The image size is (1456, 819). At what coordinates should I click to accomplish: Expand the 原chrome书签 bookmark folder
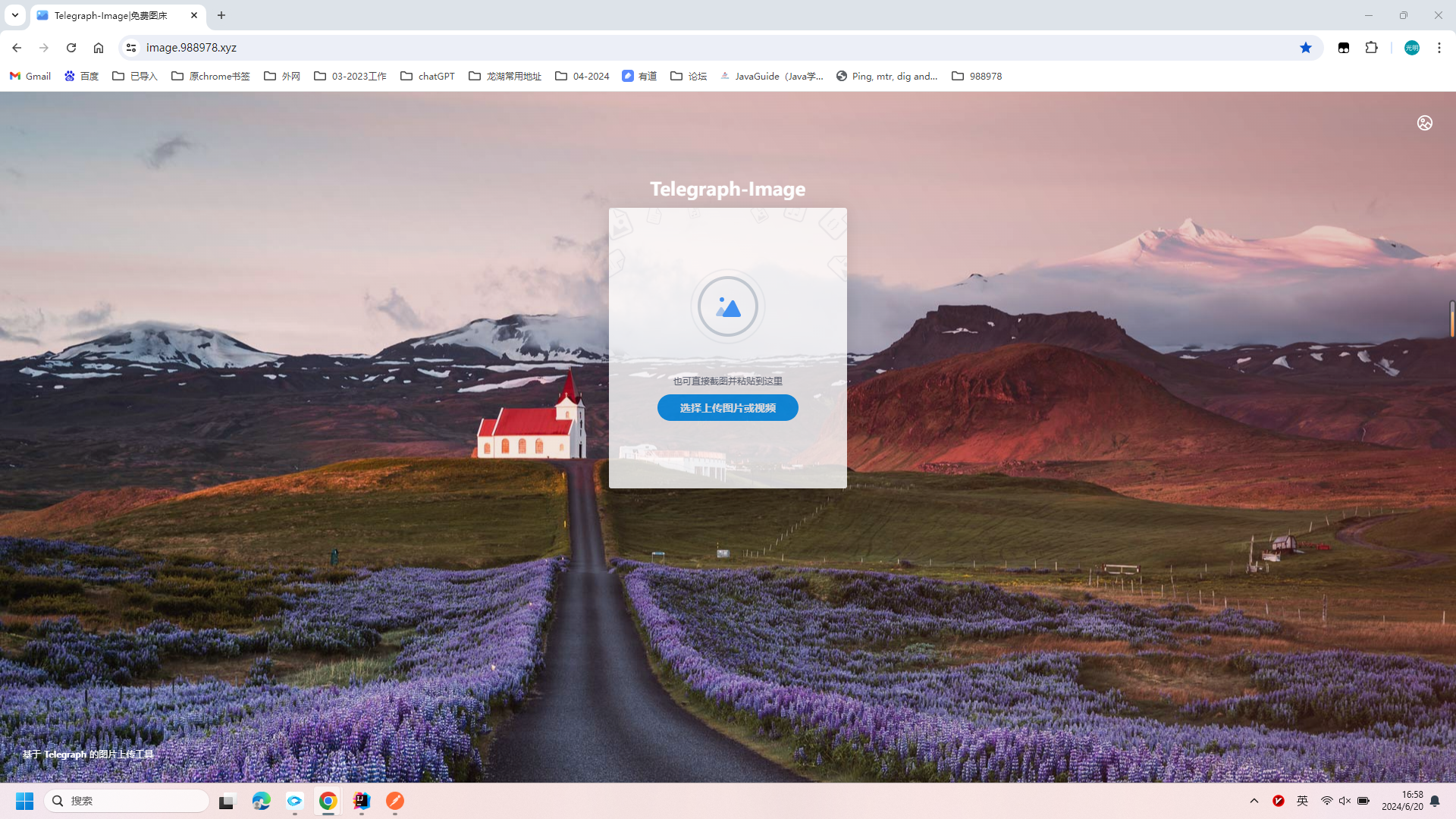tap(211, 76)
